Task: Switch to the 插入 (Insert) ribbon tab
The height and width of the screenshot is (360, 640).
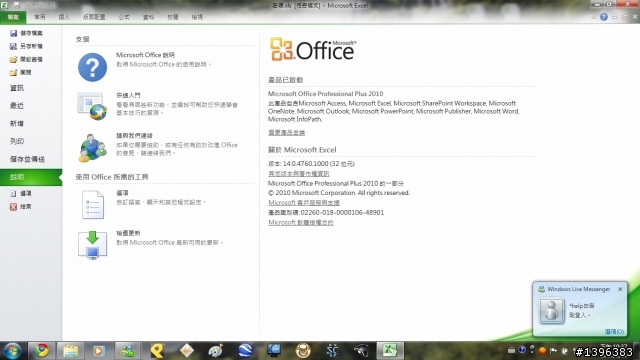Action: click(64, 17)
